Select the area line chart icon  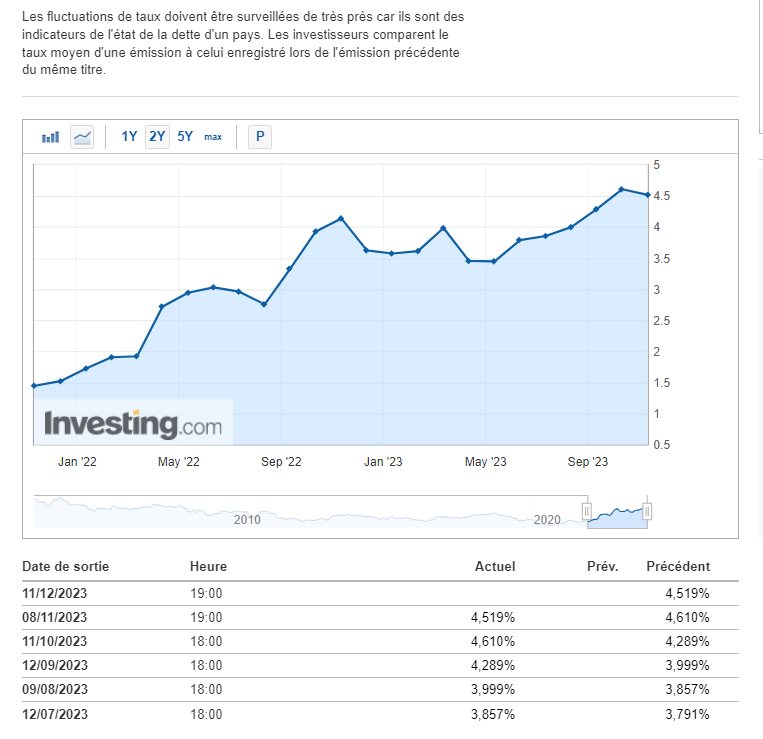pyautogui.click(x=82, y=137)
